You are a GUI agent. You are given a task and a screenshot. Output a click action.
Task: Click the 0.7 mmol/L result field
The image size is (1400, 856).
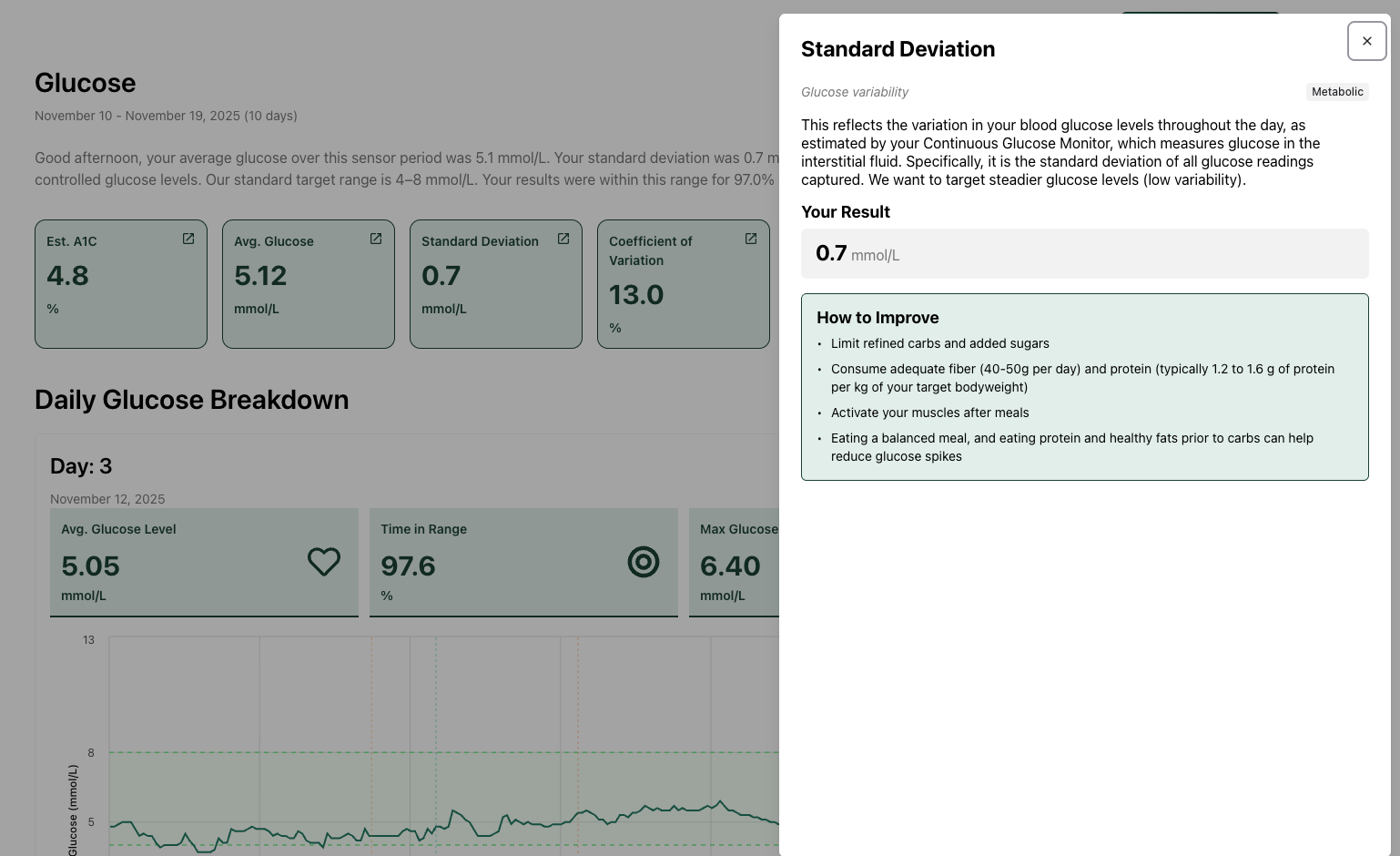tap(1085, 254)
